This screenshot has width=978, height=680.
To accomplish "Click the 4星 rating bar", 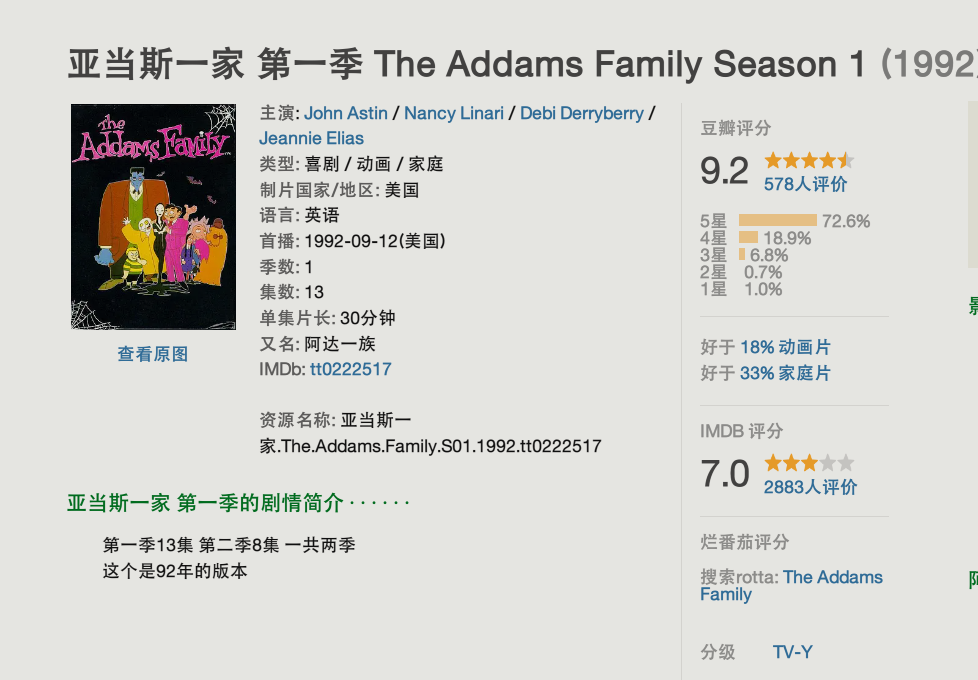I will point(748,238).
